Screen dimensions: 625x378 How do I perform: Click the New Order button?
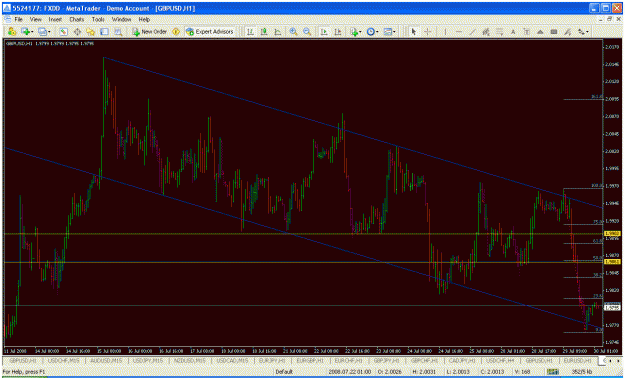pyautogui.click(x=150, y=32)
